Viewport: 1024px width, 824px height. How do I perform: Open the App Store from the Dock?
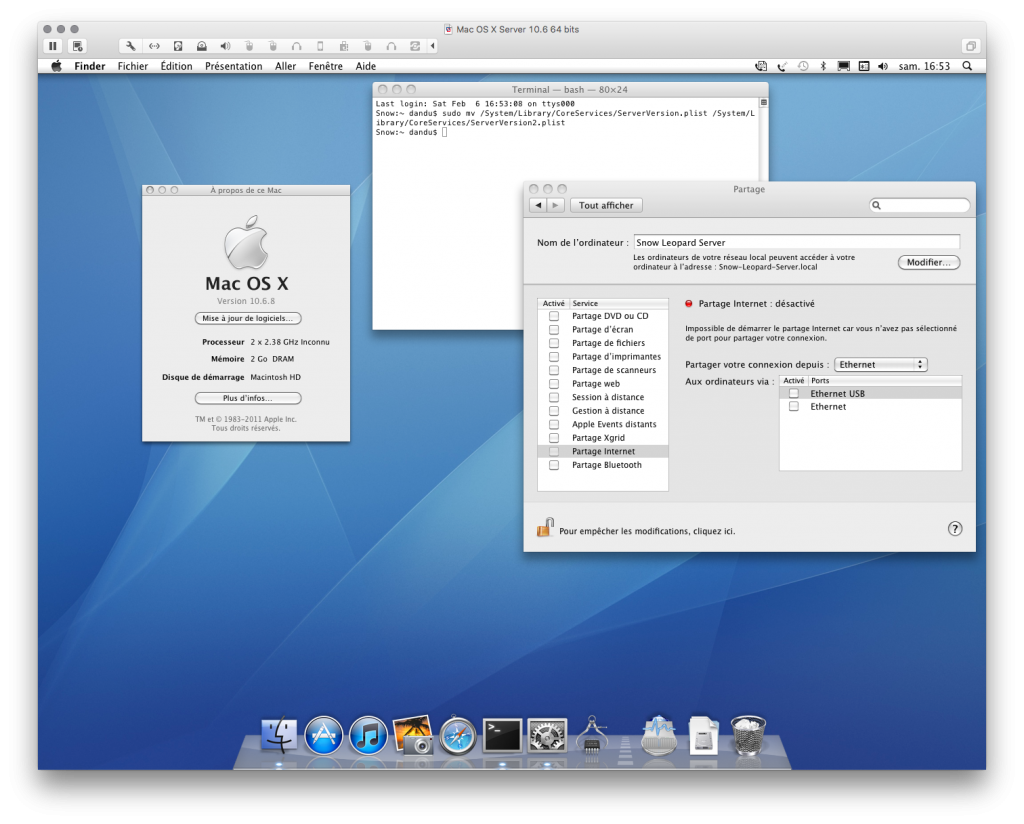pos(322,734)
